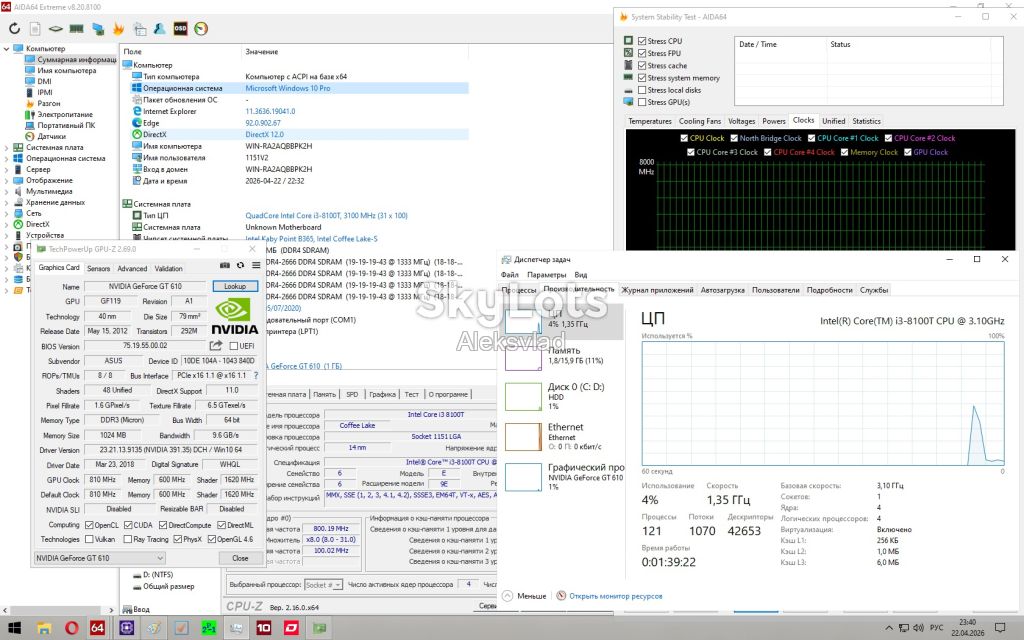Open the Temperatures tab in Stability Test
Image resolution: width=1024 pixels, height=640 pixels.
(649, 121)
